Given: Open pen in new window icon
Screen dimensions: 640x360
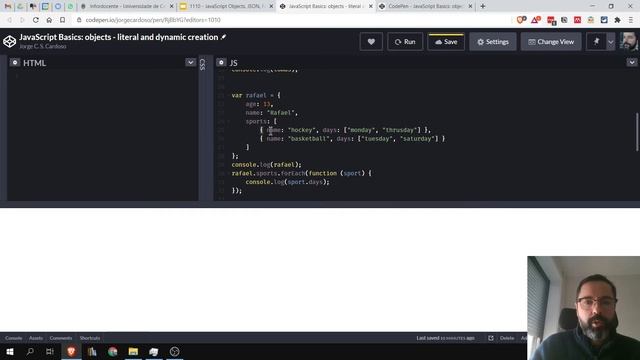Looking at the screenshot, I should 491,338.
